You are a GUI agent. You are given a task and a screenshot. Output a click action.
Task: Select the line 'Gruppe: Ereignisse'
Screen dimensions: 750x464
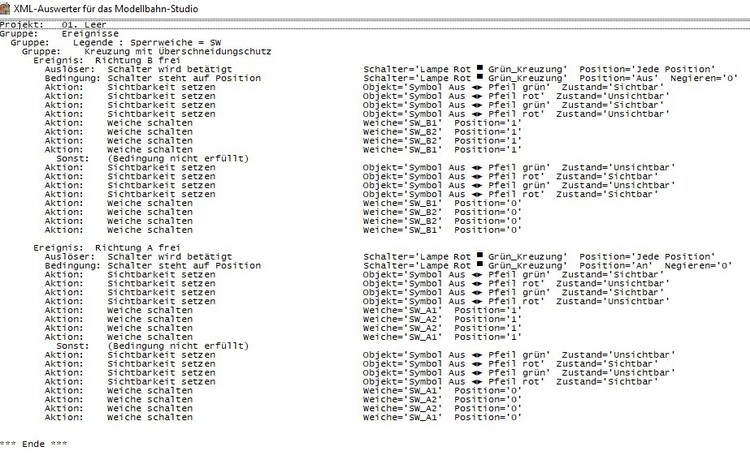click(59, 33)
